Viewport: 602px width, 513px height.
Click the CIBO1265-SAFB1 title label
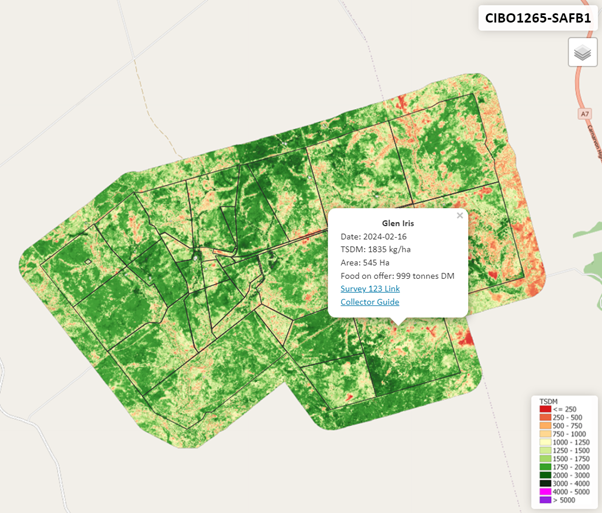point(538,17)
